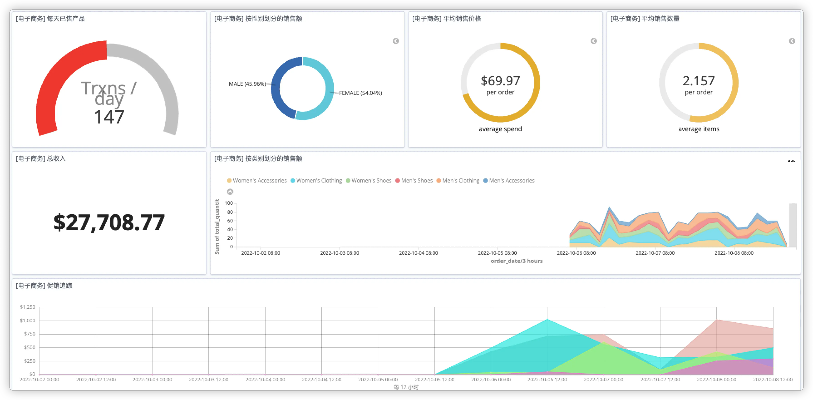Toggle legend button on average spend panel
This screenshot has width=813, height=400.
594,41
